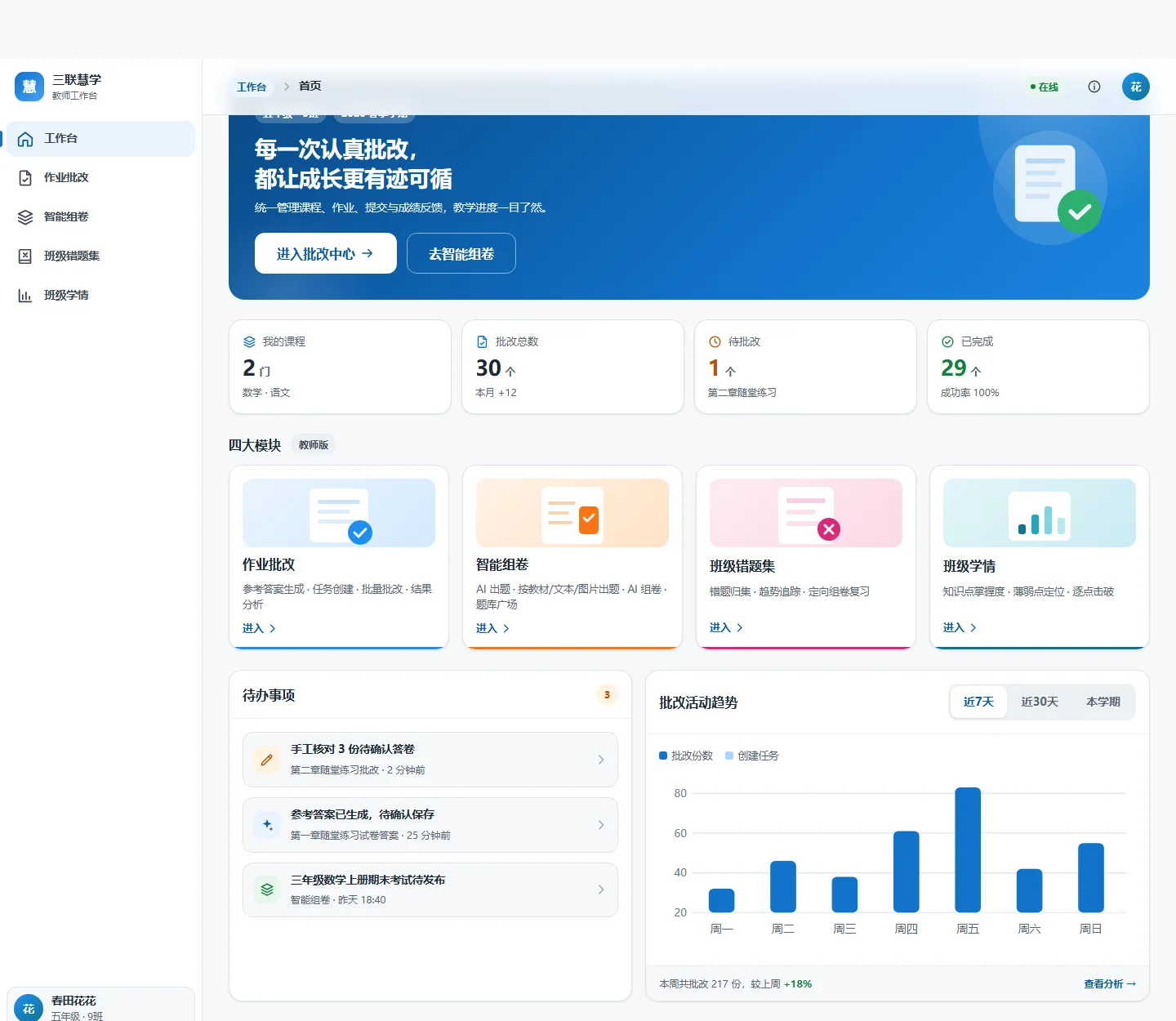Click the 在线 status badge
The height and width of the screenshot is (1021, 1176).
tap(1045, 87)
